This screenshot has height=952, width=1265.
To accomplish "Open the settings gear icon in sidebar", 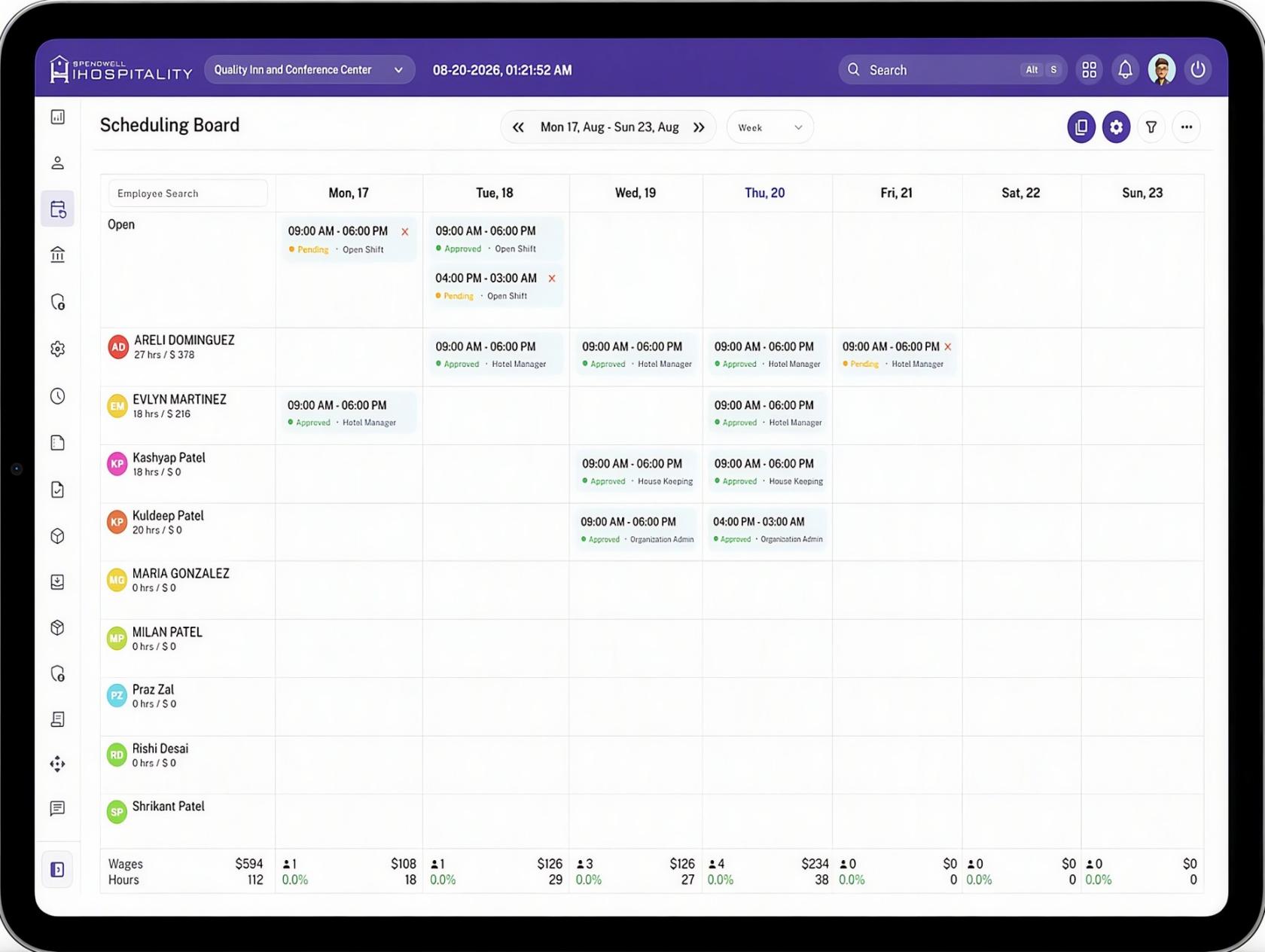I will point(58,349).
